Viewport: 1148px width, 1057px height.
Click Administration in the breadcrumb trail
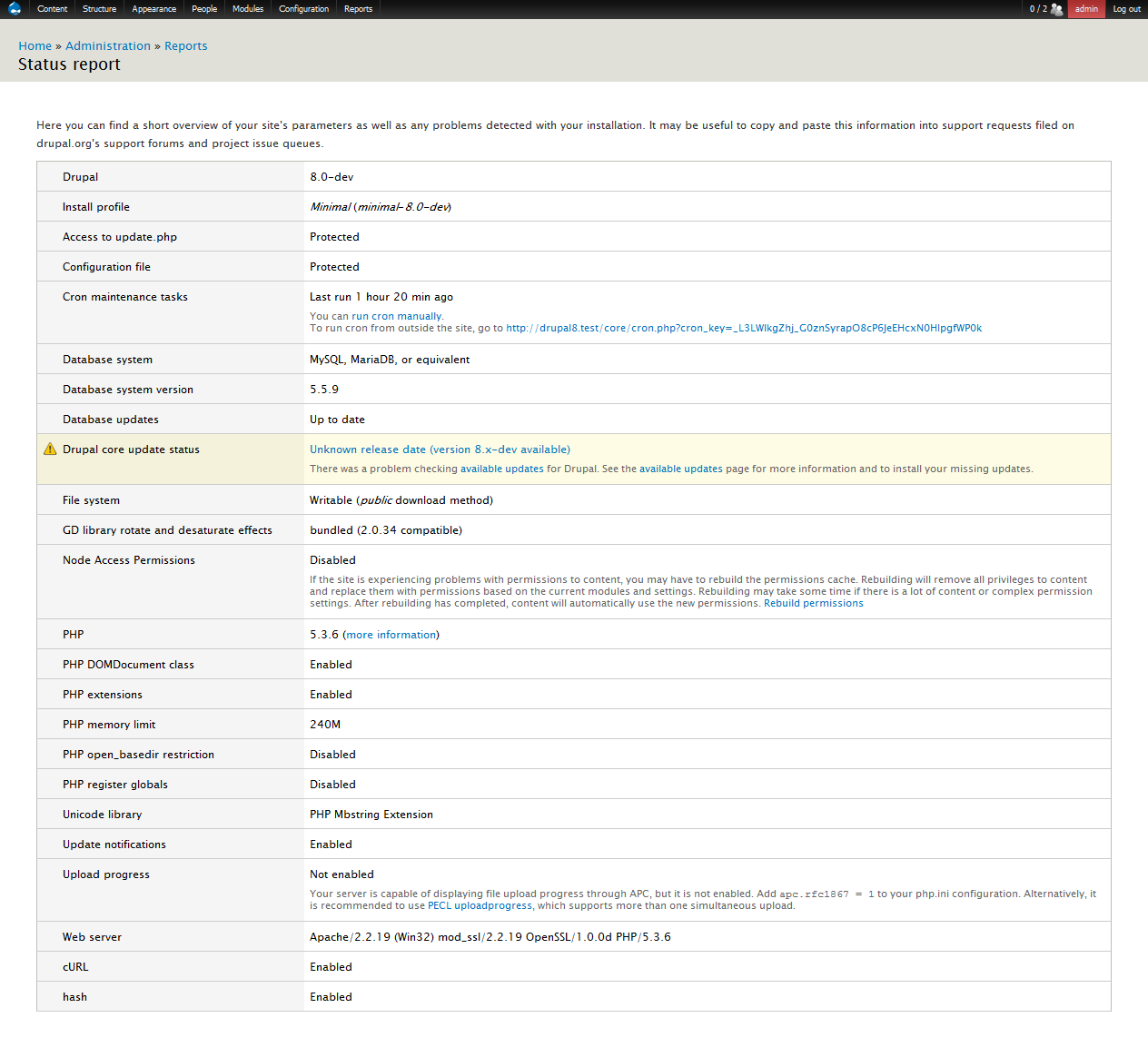pyautogui.click(x=108, y=45)
